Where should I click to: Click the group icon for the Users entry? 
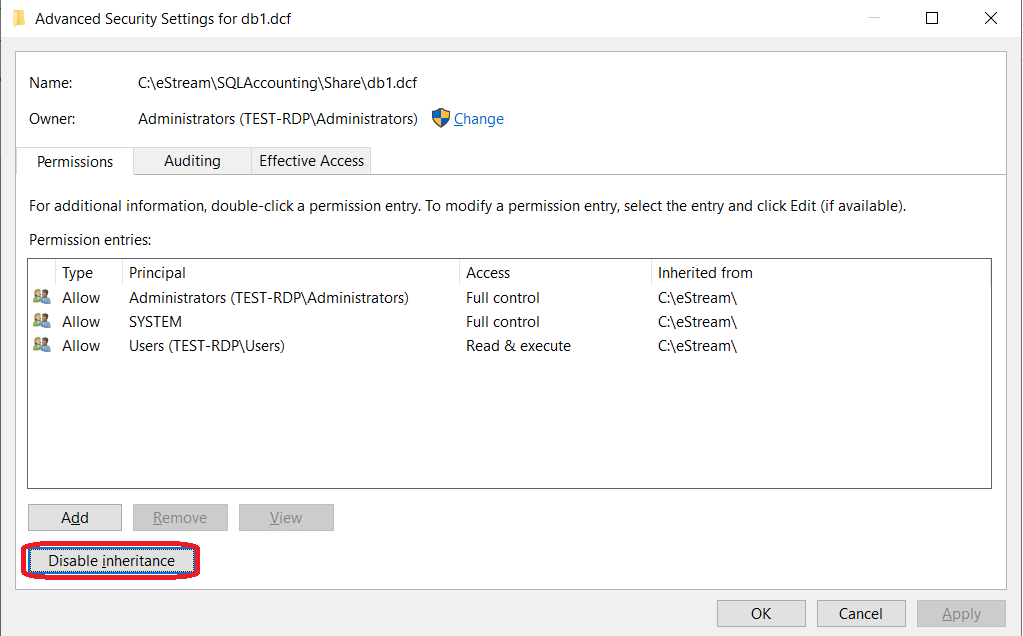click(42, 345)
